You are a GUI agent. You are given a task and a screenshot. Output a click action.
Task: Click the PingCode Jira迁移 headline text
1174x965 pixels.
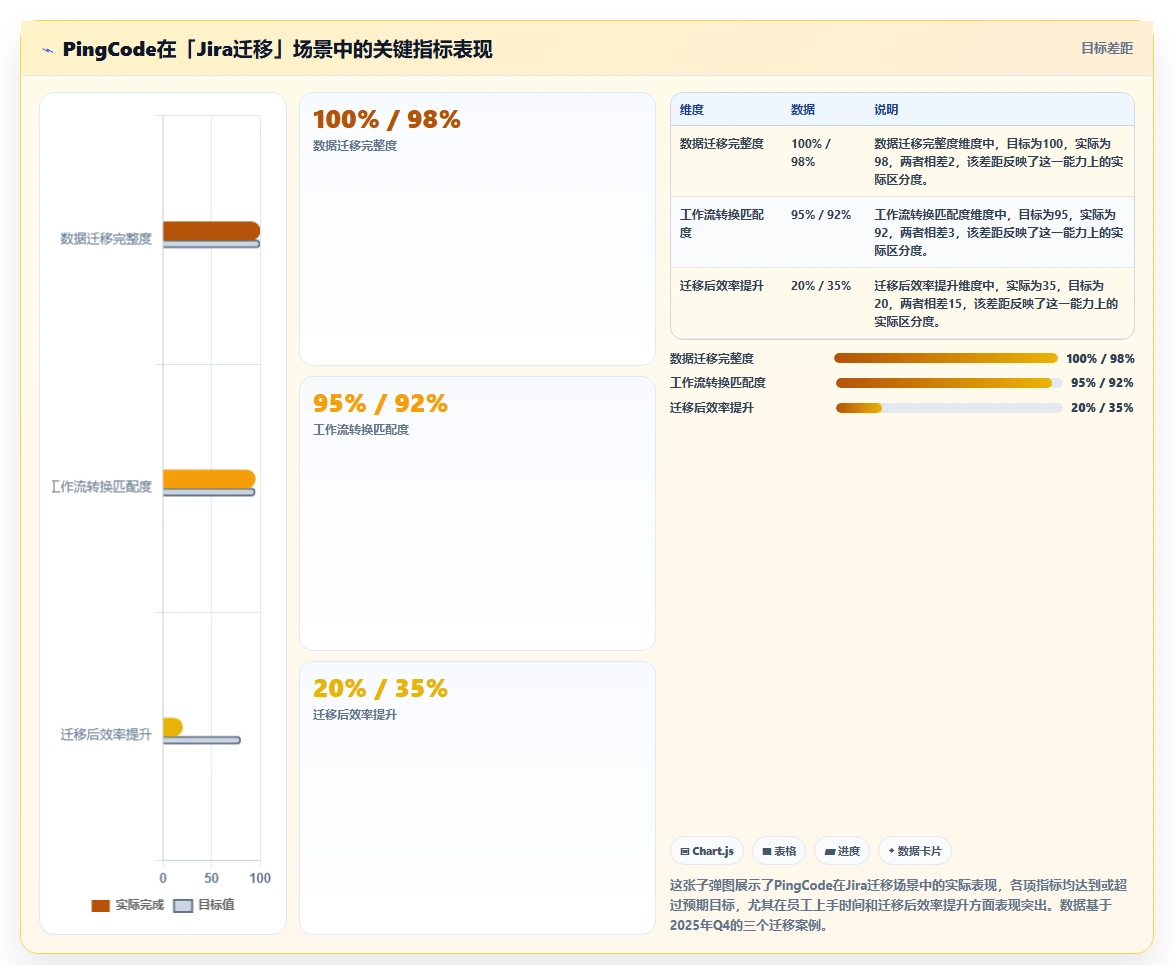(x=277, y=49)
